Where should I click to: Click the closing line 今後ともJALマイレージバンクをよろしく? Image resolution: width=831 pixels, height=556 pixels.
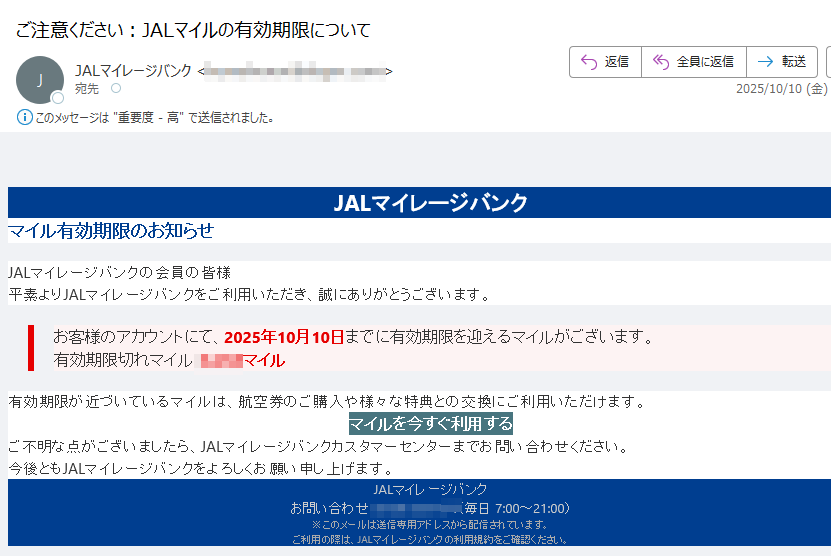tap(202, 469)
